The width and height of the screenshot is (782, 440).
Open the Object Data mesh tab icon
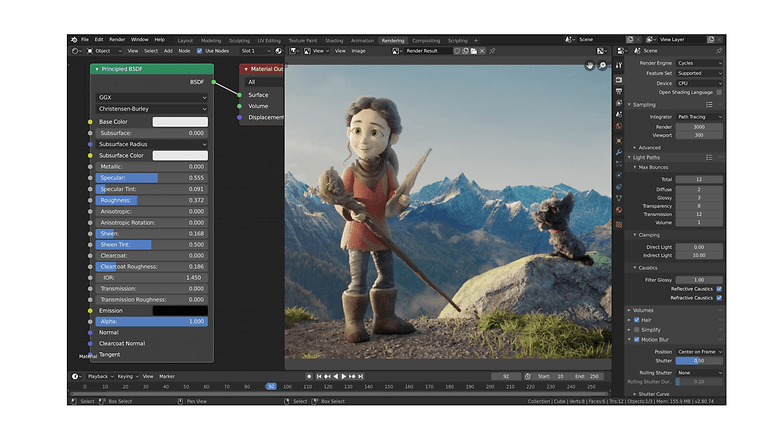[619, 198]
